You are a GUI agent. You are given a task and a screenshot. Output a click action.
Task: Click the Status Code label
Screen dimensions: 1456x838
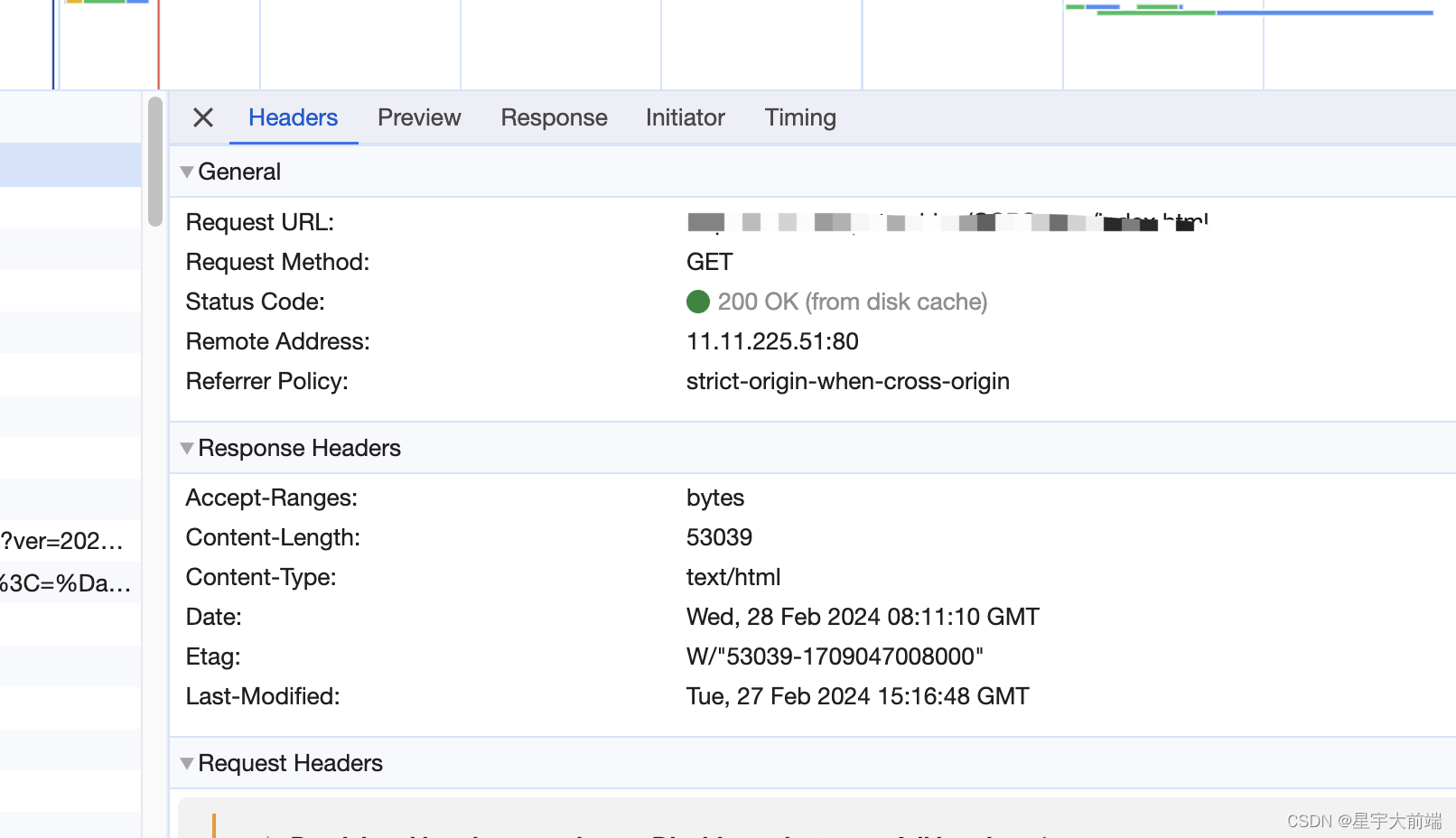pyautogui.click(x=255, y=302)
